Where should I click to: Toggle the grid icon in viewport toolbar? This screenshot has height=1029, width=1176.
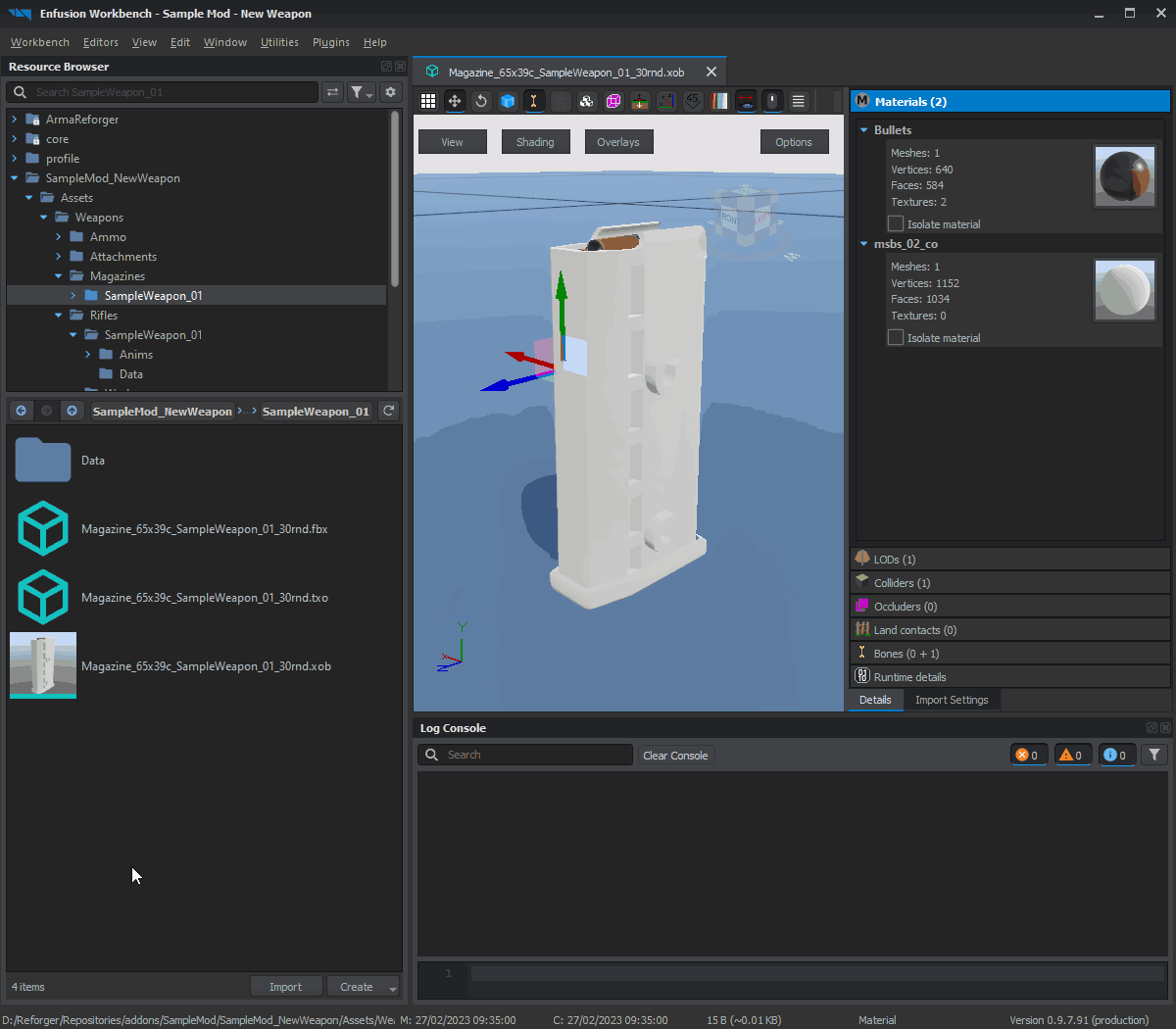pos(428,101)
